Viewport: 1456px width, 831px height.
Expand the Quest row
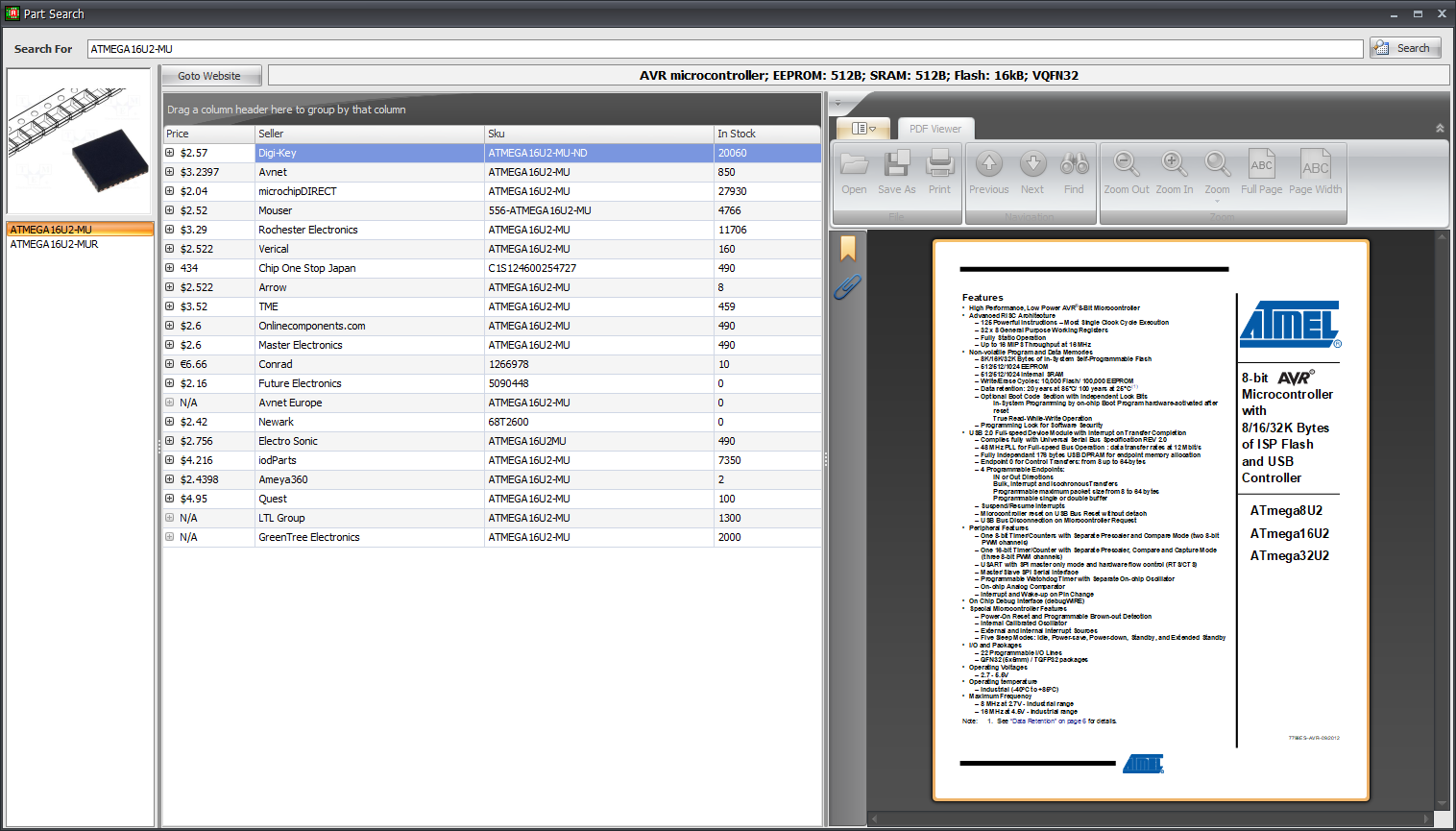point(170,499)
